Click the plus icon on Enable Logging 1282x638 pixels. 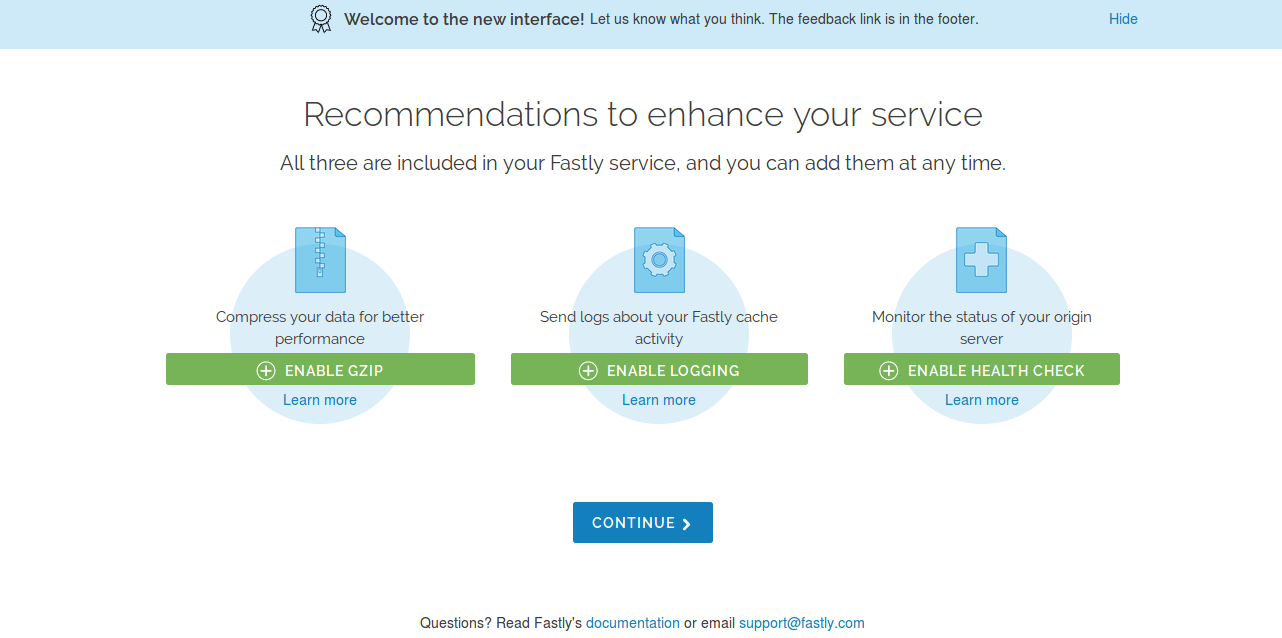pos(588,370)
